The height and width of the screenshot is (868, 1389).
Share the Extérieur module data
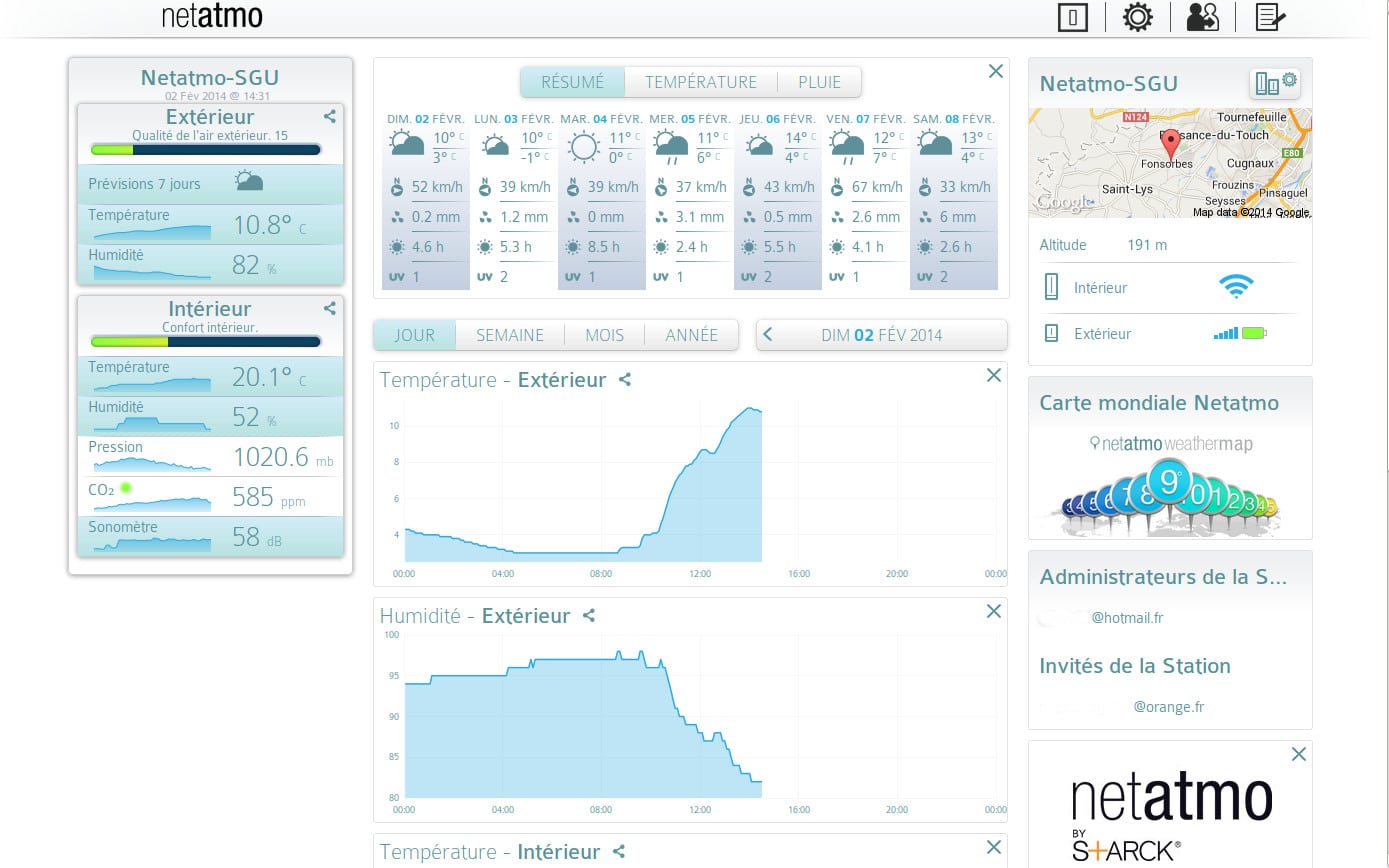tap(330, 116)
